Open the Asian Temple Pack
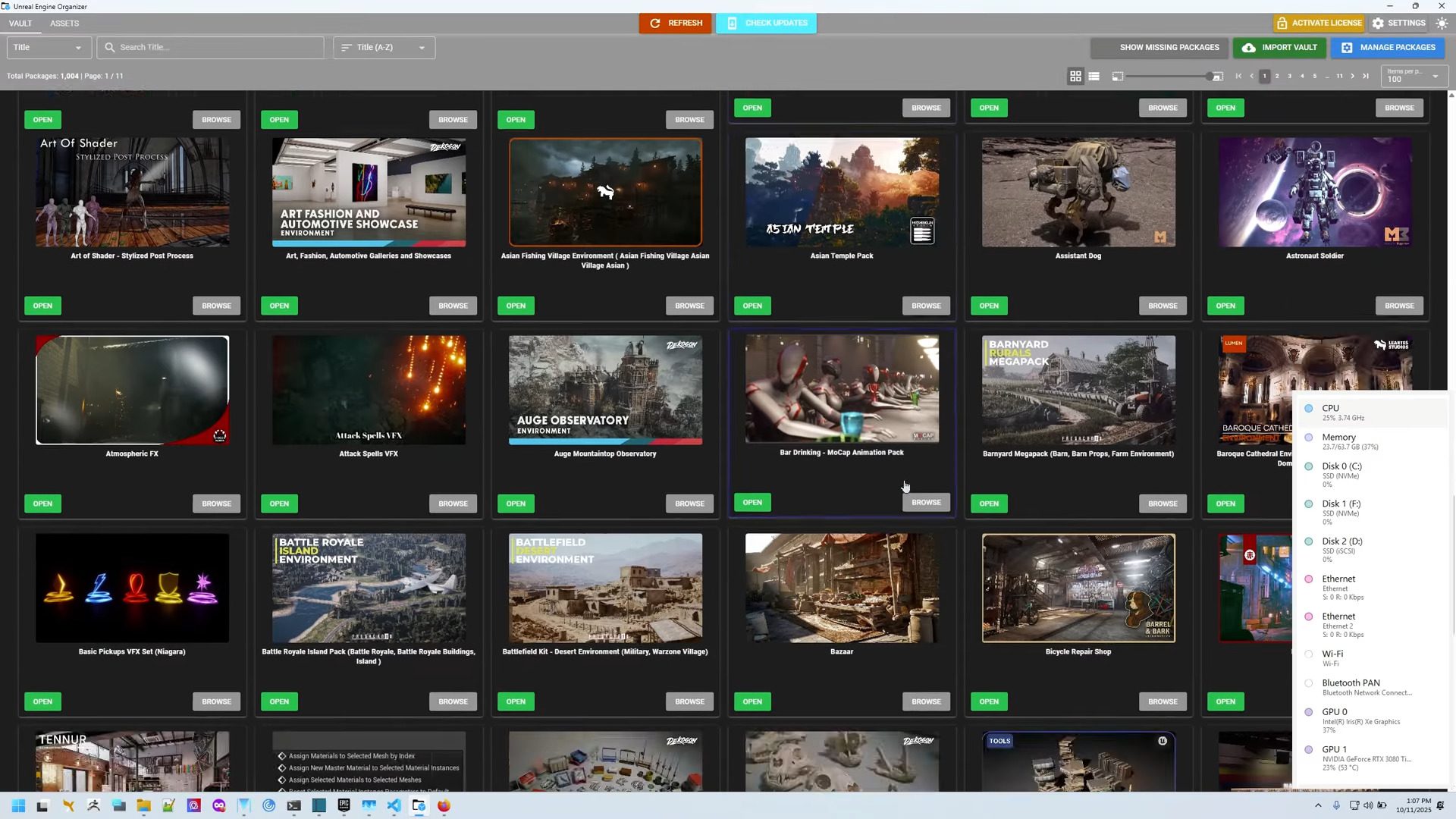 (752, 306)
